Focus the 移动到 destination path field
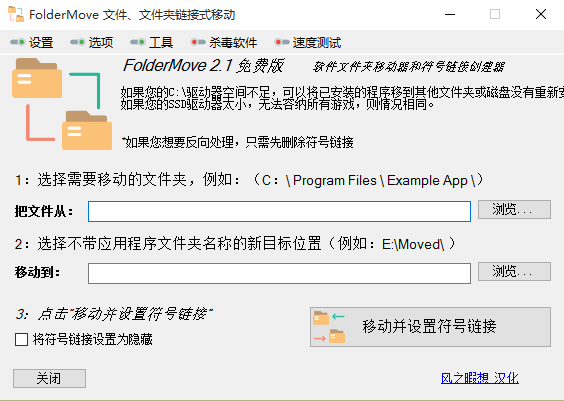Screen dimensions: 564x401 (x=279, y=273)
